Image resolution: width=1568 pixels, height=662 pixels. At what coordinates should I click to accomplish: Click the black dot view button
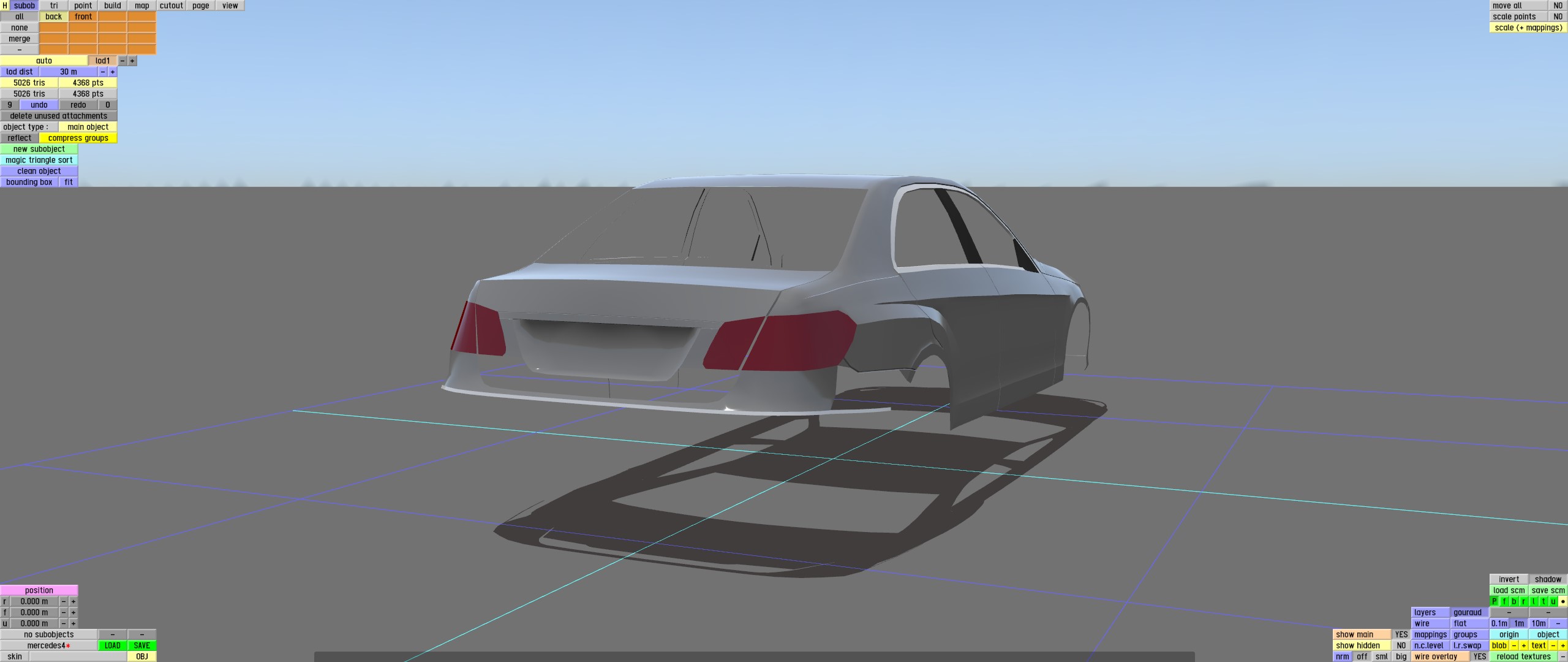click(1563, 601)
